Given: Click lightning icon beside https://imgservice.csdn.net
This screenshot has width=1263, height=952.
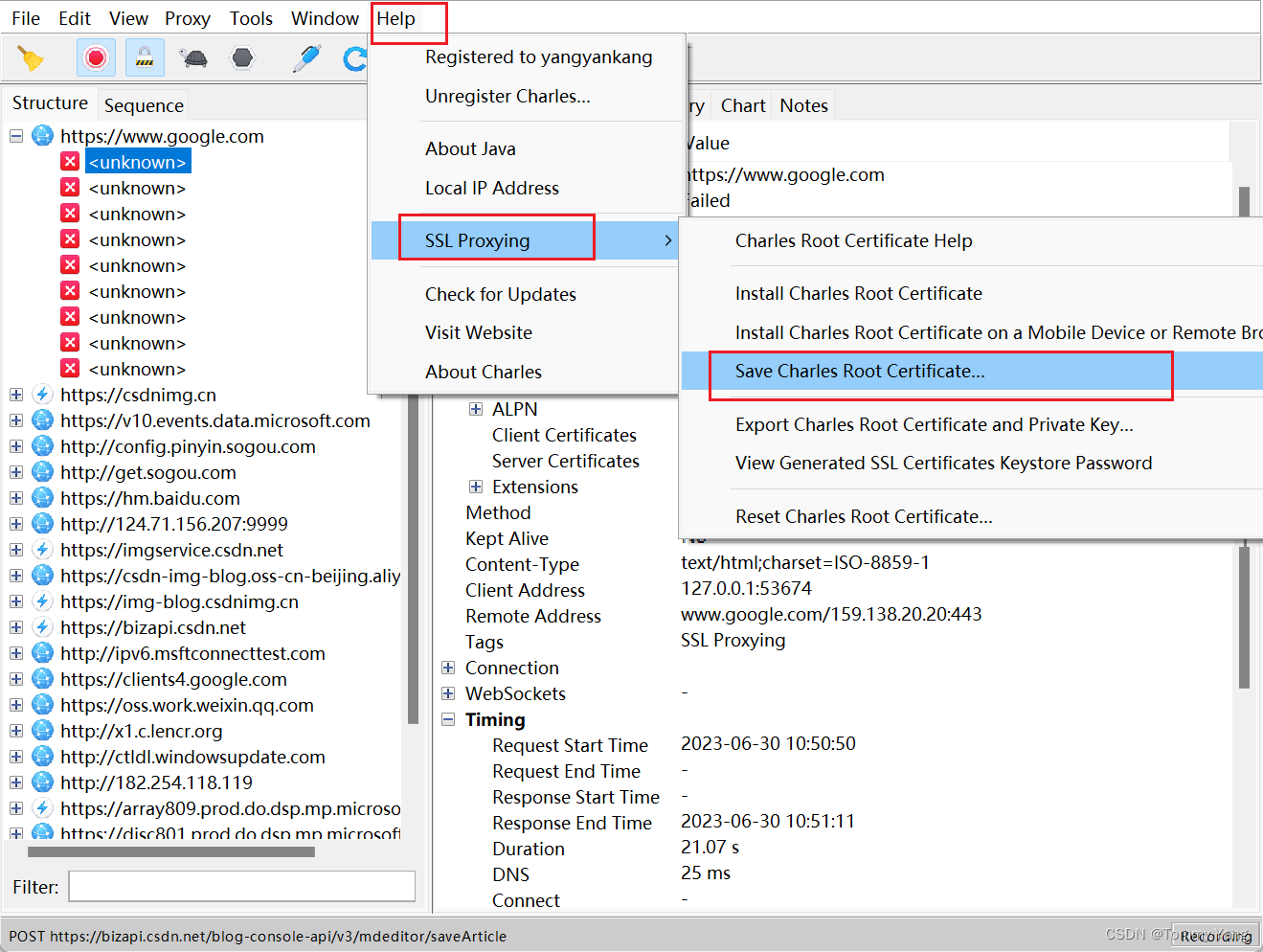Looking at the screenshot, I should pyautogui.click(x=42, y=550).
